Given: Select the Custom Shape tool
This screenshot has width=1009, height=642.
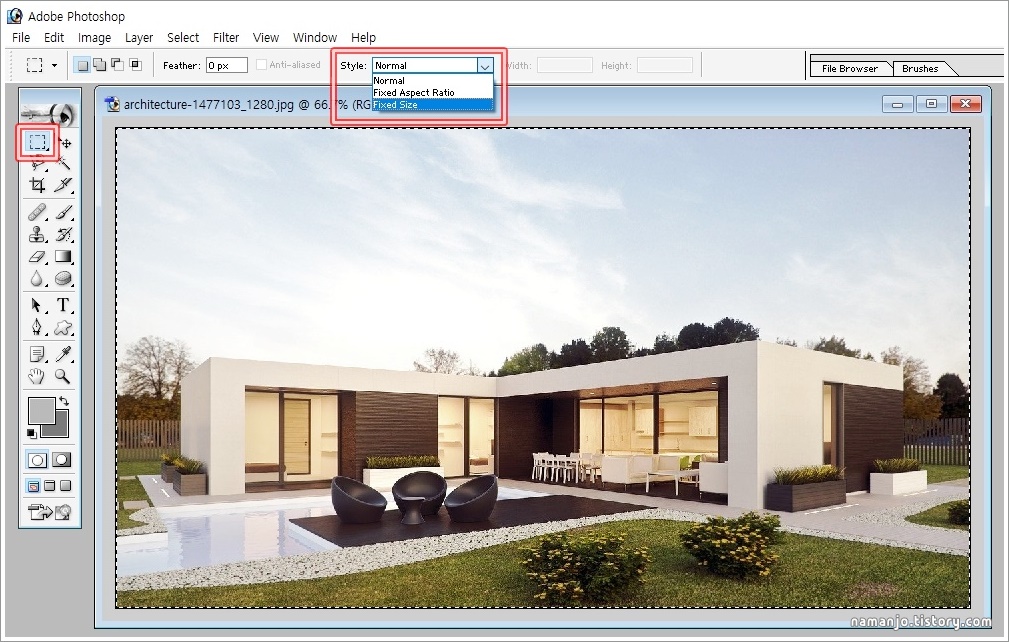Looking at the screenshot, I should [x=64, y=327].
